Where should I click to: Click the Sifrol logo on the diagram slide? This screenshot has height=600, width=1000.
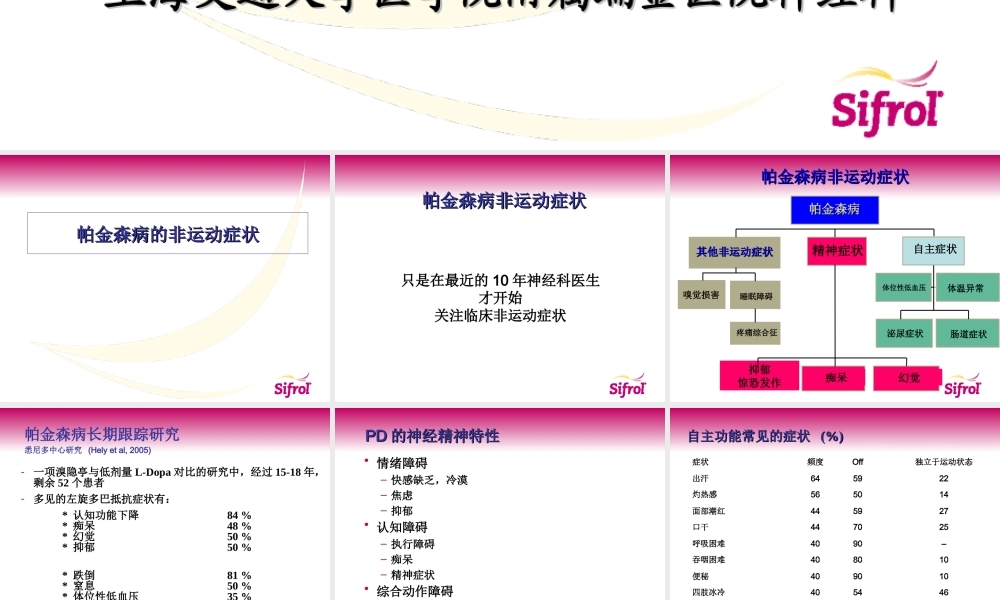click(962, 383)
